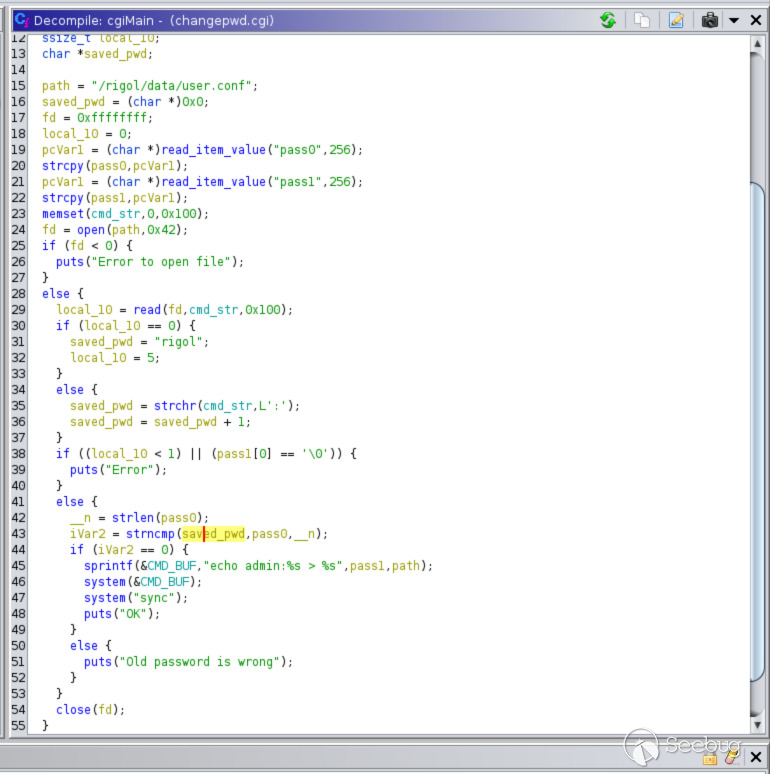Click highlighted saved_pwd in strncmp call
Viewport: 770px width, 774px height.
pos(213,534)
